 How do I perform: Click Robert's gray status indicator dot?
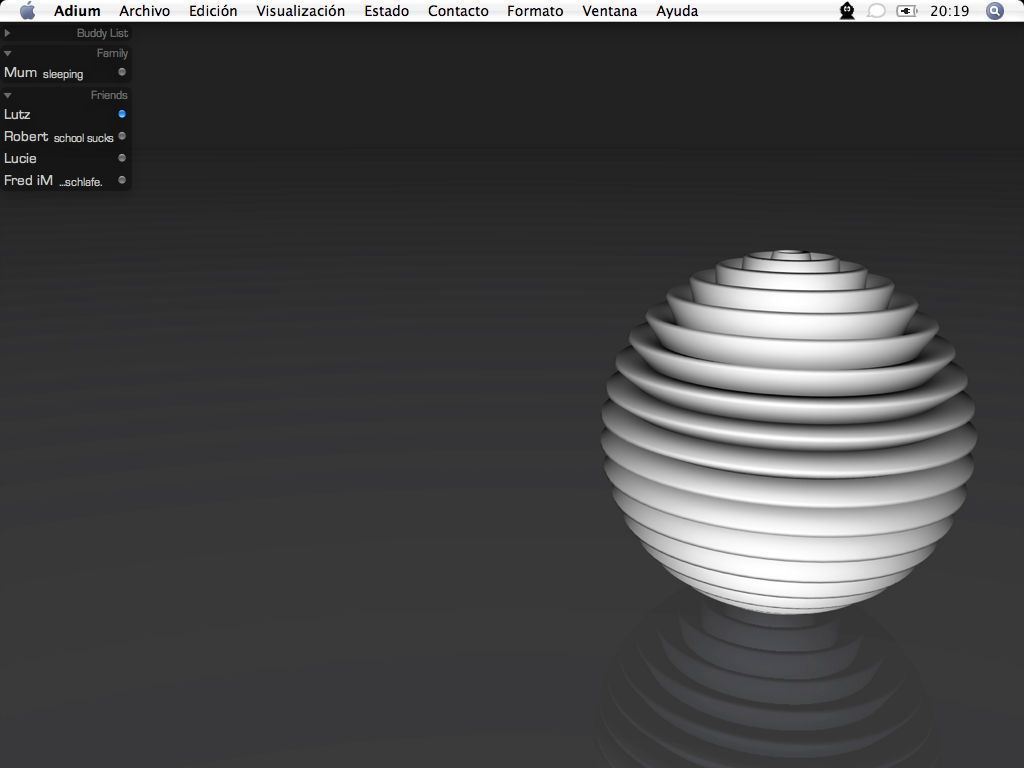pyautogui.click(x=122, y=136)
